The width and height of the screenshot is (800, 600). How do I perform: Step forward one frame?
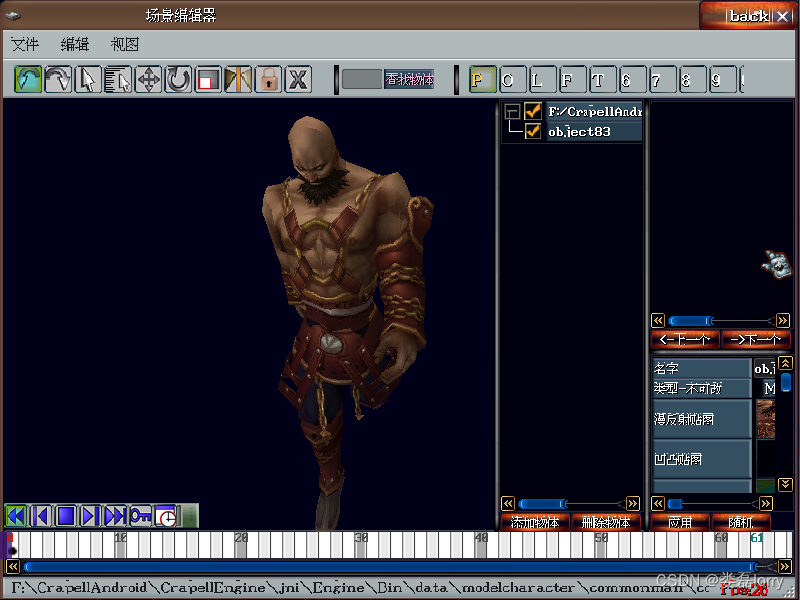tap(90, 516)
